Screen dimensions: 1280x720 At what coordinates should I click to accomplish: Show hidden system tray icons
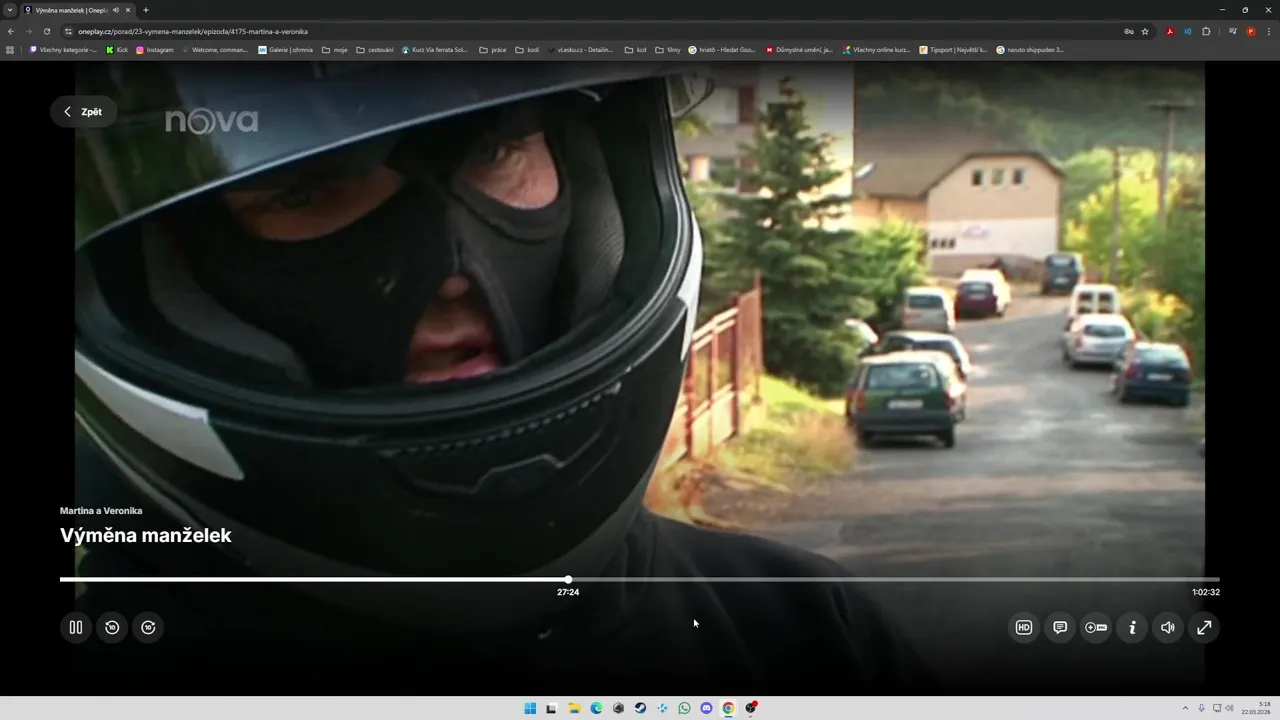(x=1185, y=708)
